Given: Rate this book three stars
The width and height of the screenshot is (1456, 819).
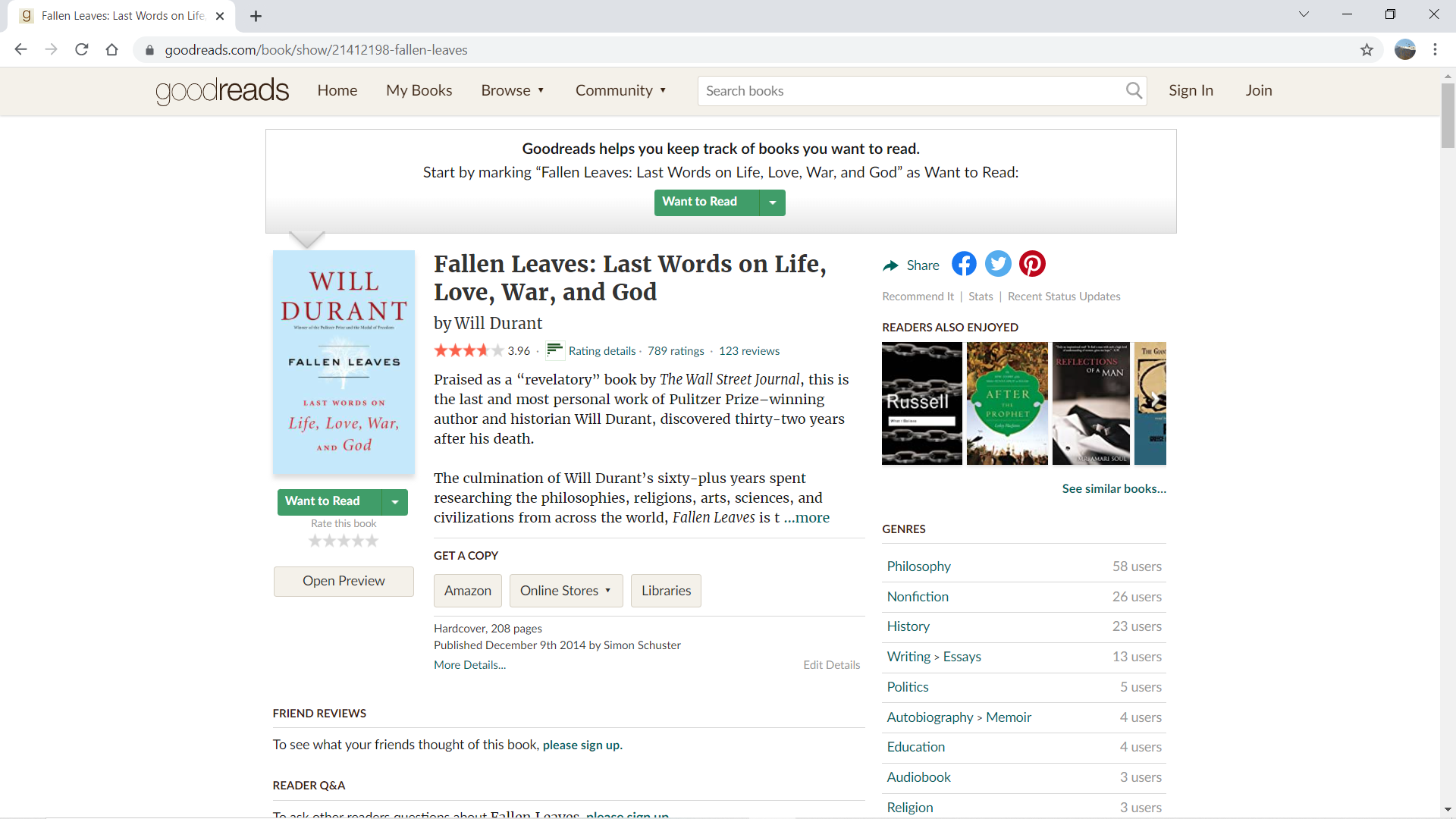Looking at the screenshot, I should click(x=344, y=541).
